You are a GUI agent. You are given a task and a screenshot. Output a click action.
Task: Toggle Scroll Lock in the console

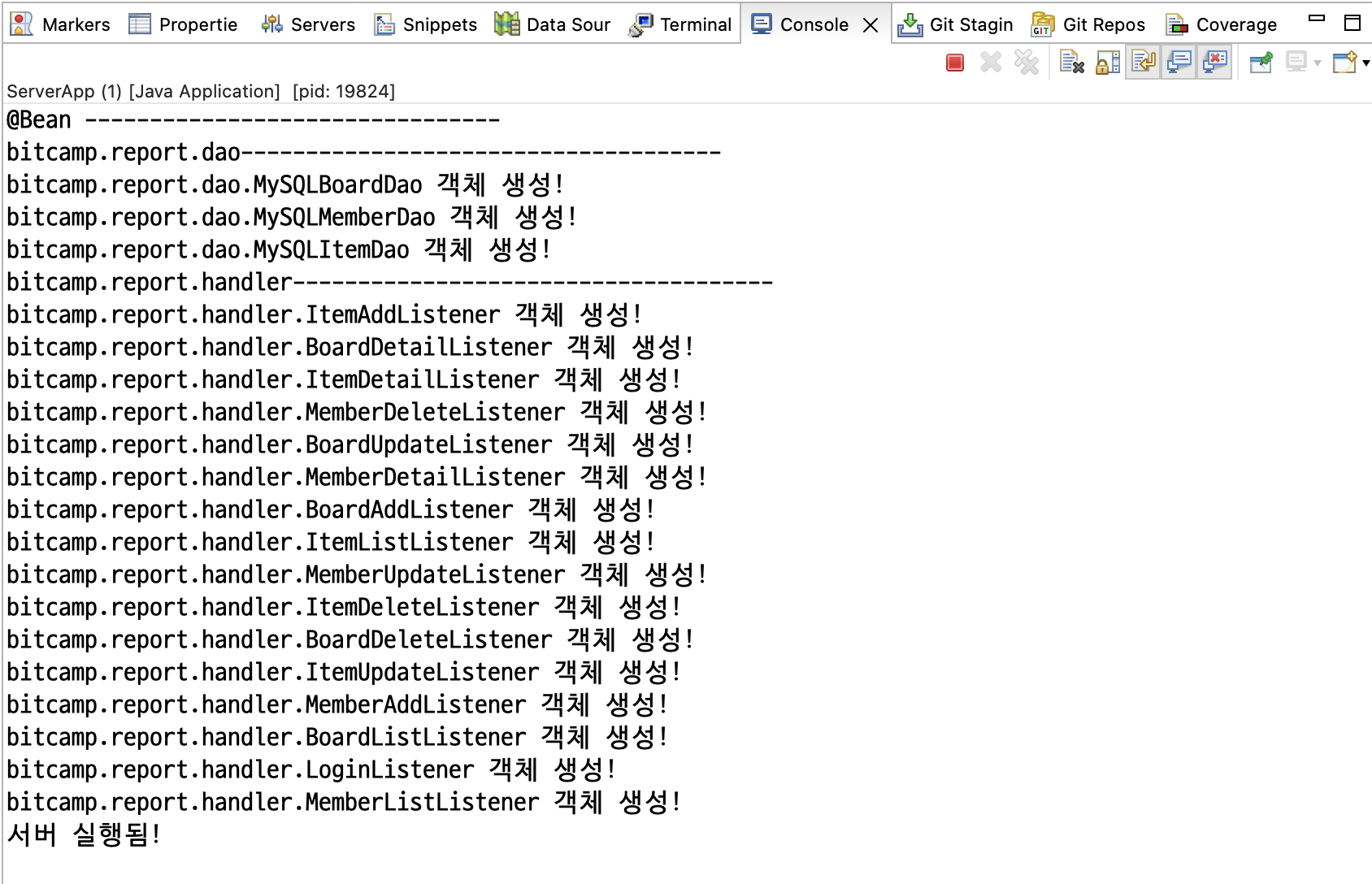click(x=1108, y=63)
